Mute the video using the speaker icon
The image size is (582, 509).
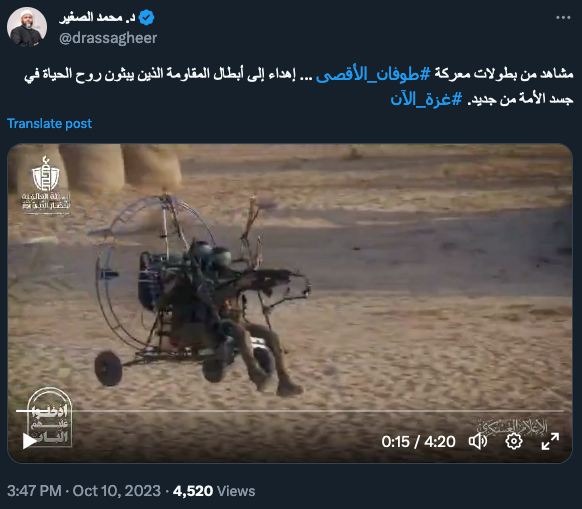click(478, 441)
